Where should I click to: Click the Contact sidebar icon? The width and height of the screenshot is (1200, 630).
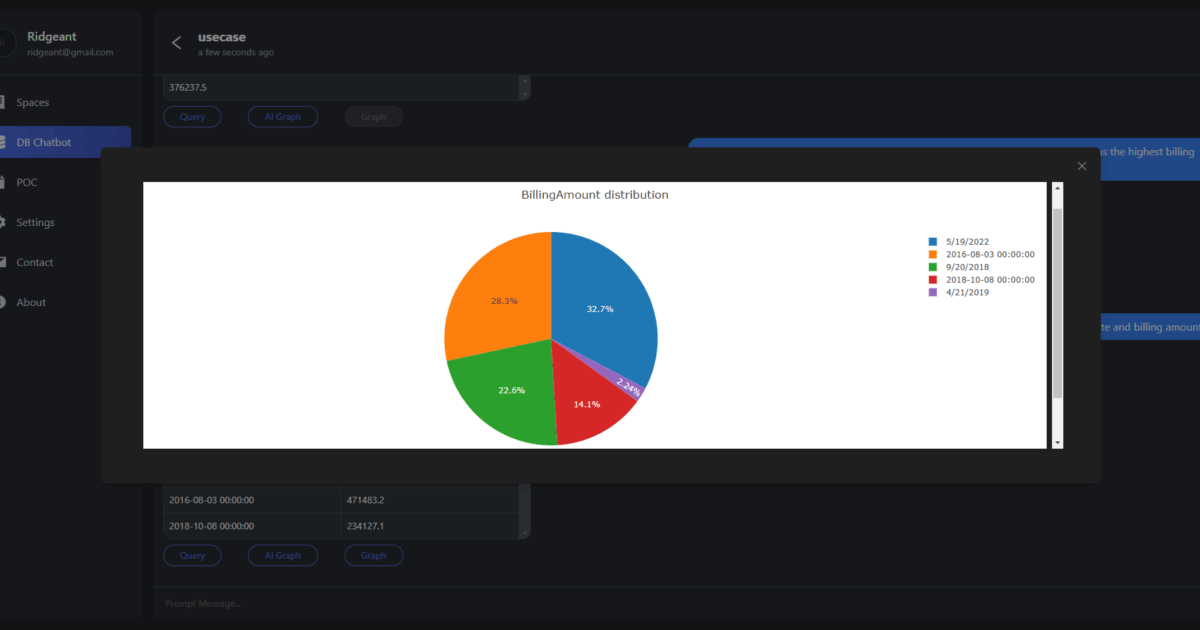pyautogui.click(x=3, y=262)
